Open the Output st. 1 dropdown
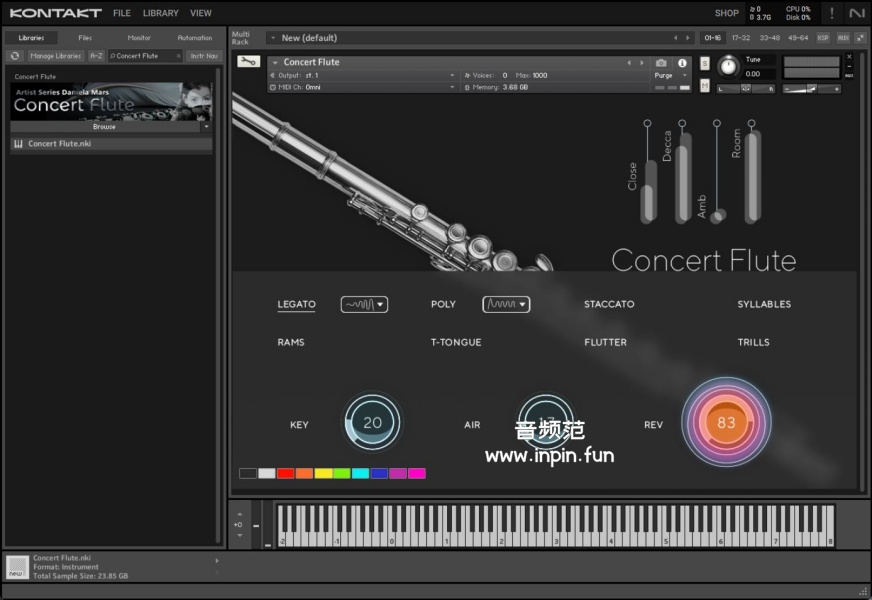872x600 pixels. [x=452, y=75]
